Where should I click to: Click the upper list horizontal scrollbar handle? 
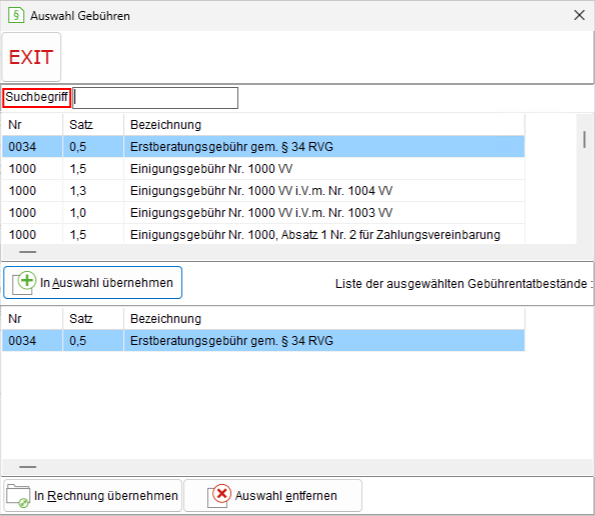pyautogui.click(x=28, y=252)
